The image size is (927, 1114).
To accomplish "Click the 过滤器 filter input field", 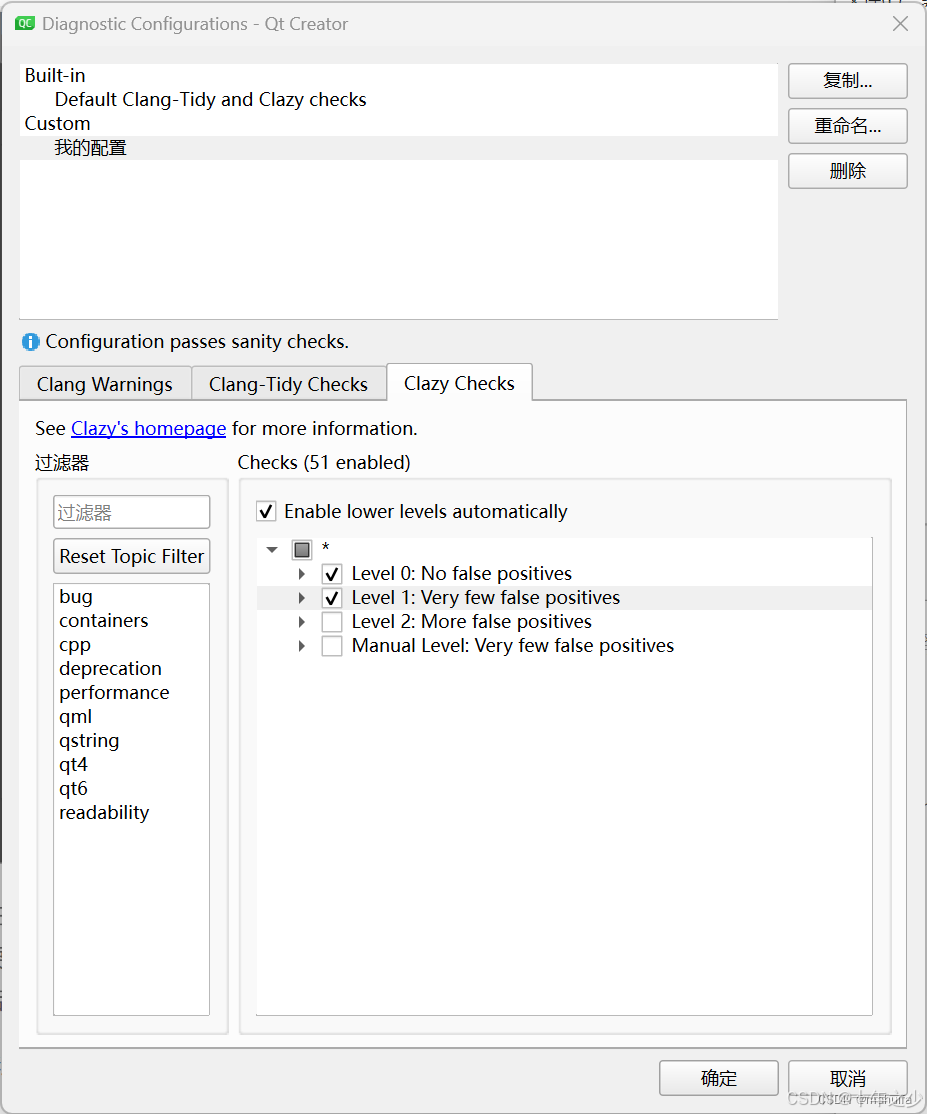I will click(x=131, y=511).
